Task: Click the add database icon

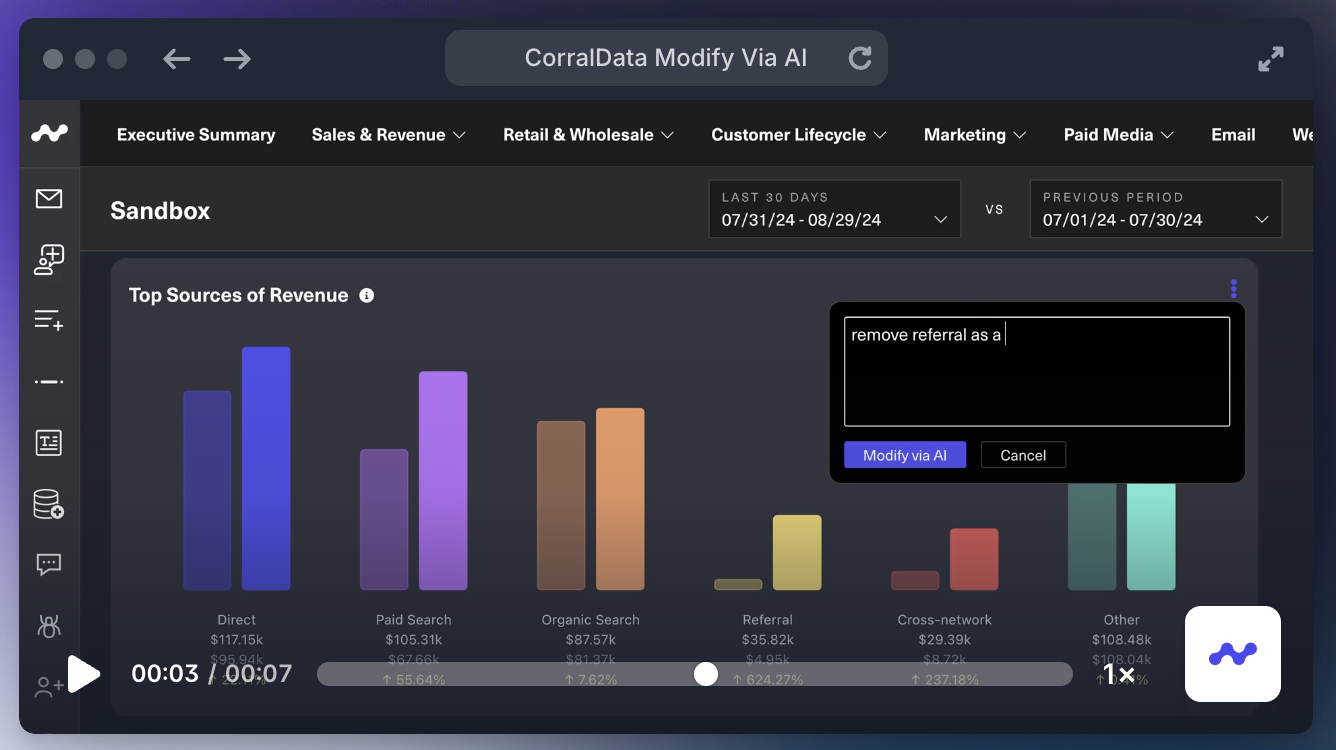Action: click(x=49, y=504)
